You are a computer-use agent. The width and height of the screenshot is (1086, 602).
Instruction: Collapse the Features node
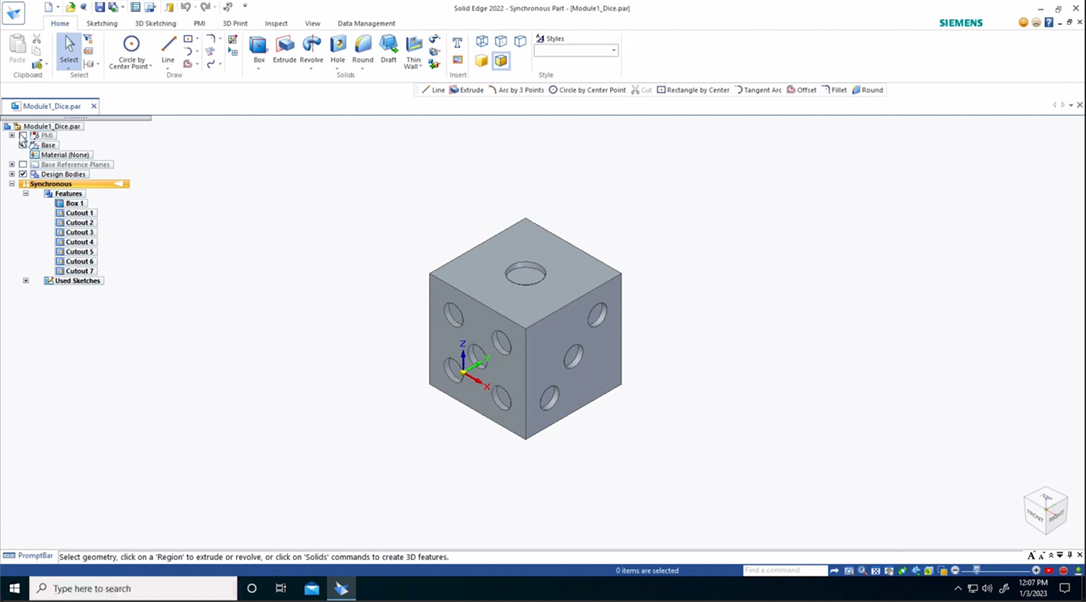point(26,194)
